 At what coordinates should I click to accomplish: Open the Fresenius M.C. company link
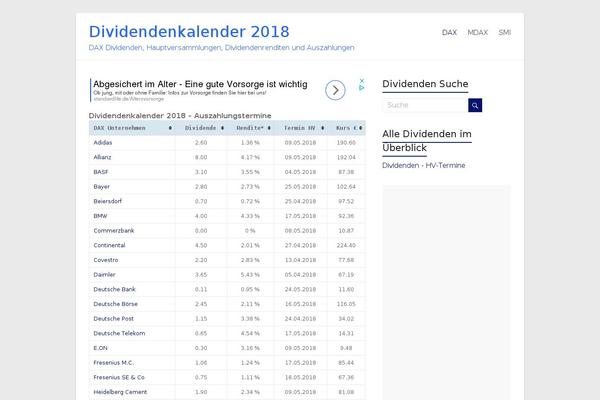[x=114, y=362]
